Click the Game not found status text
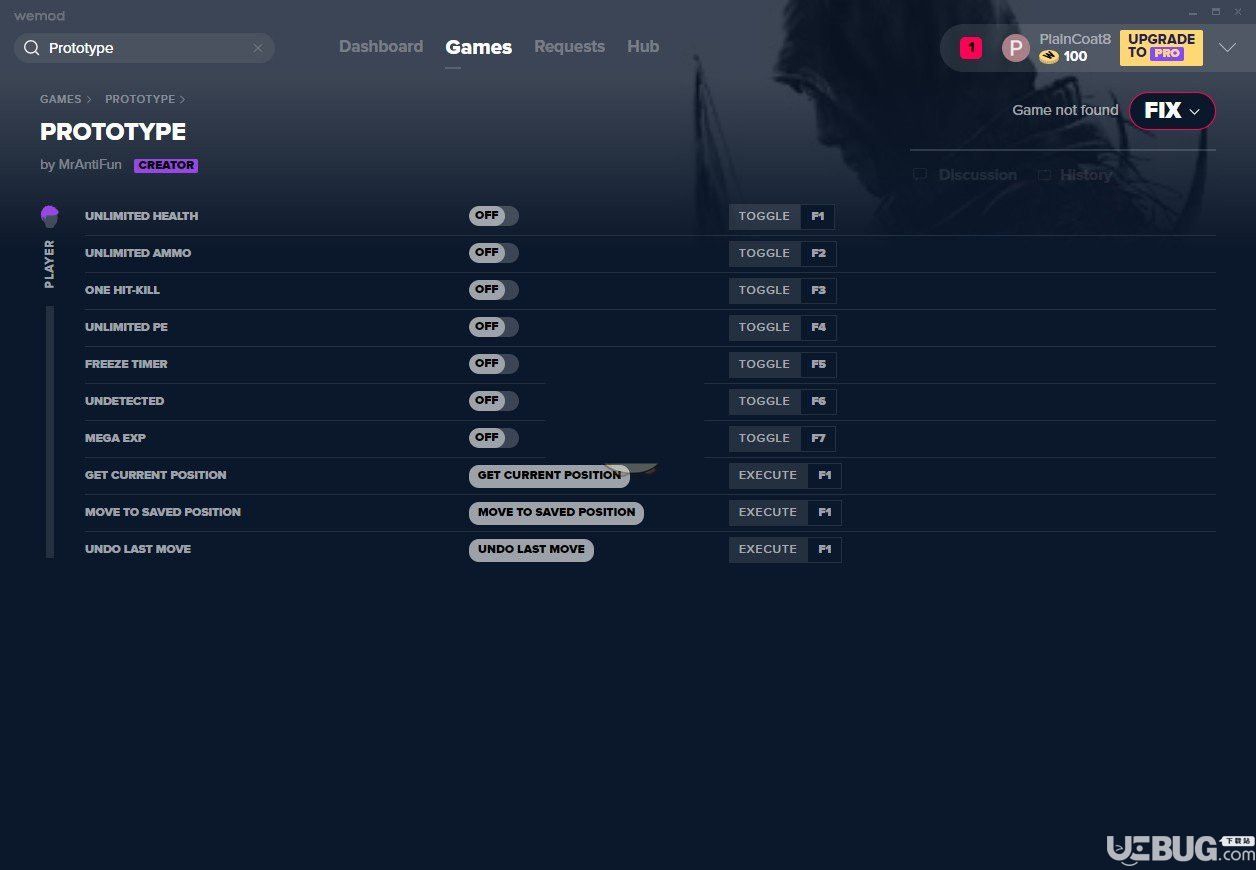Screen dimensions: 1256x870 [x=1065, y=110]
